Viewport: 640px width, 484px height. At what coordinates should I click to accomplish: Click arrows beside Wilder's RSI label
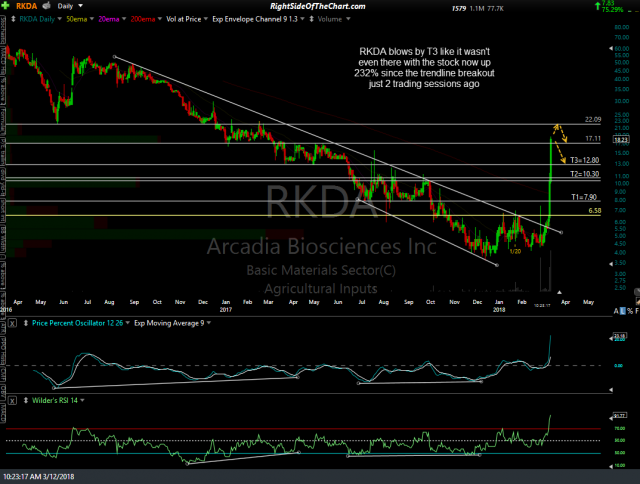pyautogui.click(x=26, y=400)
